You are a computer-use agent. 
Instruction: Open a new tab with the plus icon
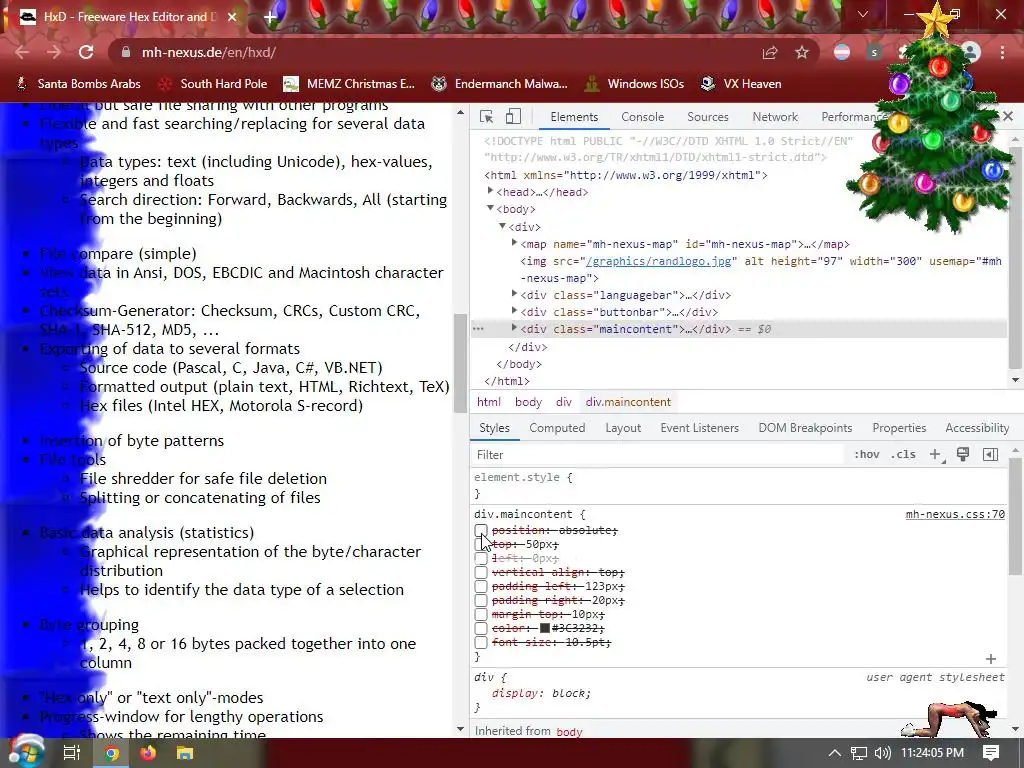tap(270, 17)
